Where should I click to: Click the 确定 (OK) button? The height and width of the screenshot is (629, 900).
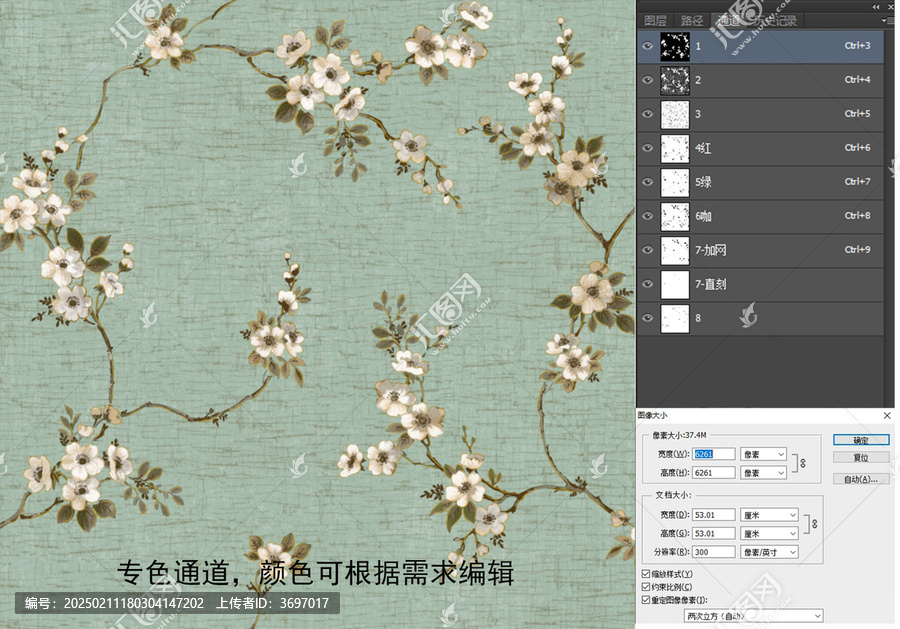click(861, 440)
